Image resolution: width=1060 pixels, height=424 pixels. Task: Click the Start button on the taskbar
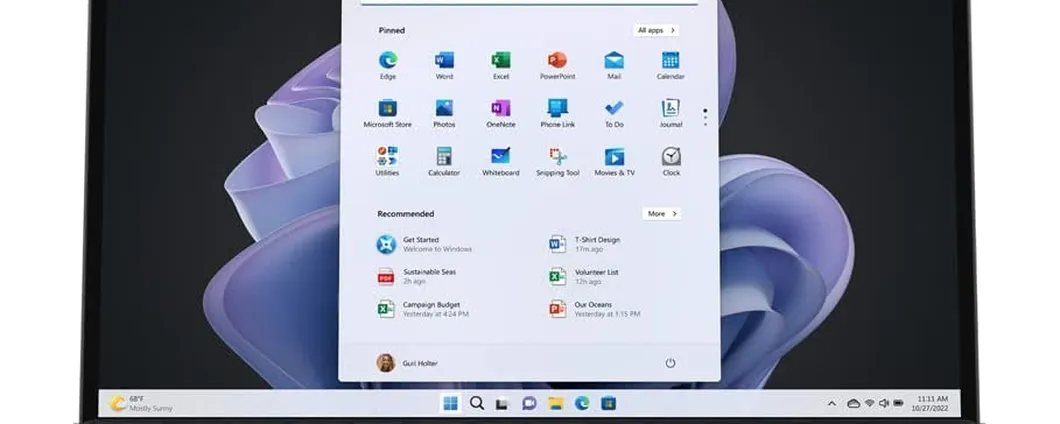[450, 404]
